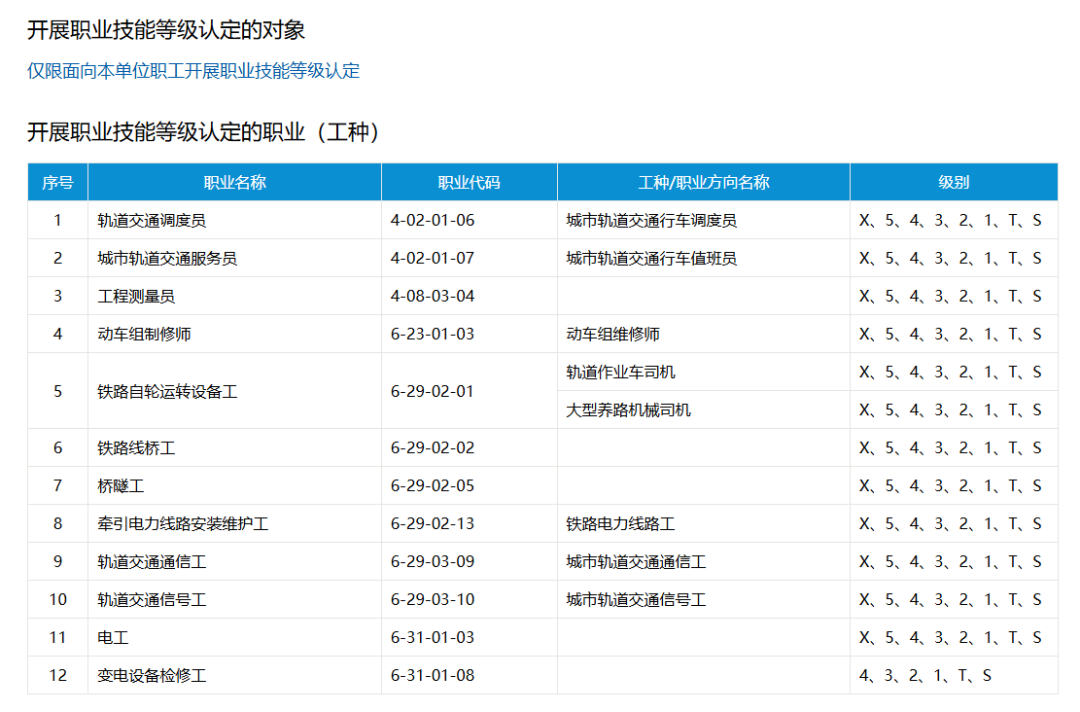Select the code 6-23-01-03
Viewport: 1080px width, 712px height.
click(x=433, y=334)
